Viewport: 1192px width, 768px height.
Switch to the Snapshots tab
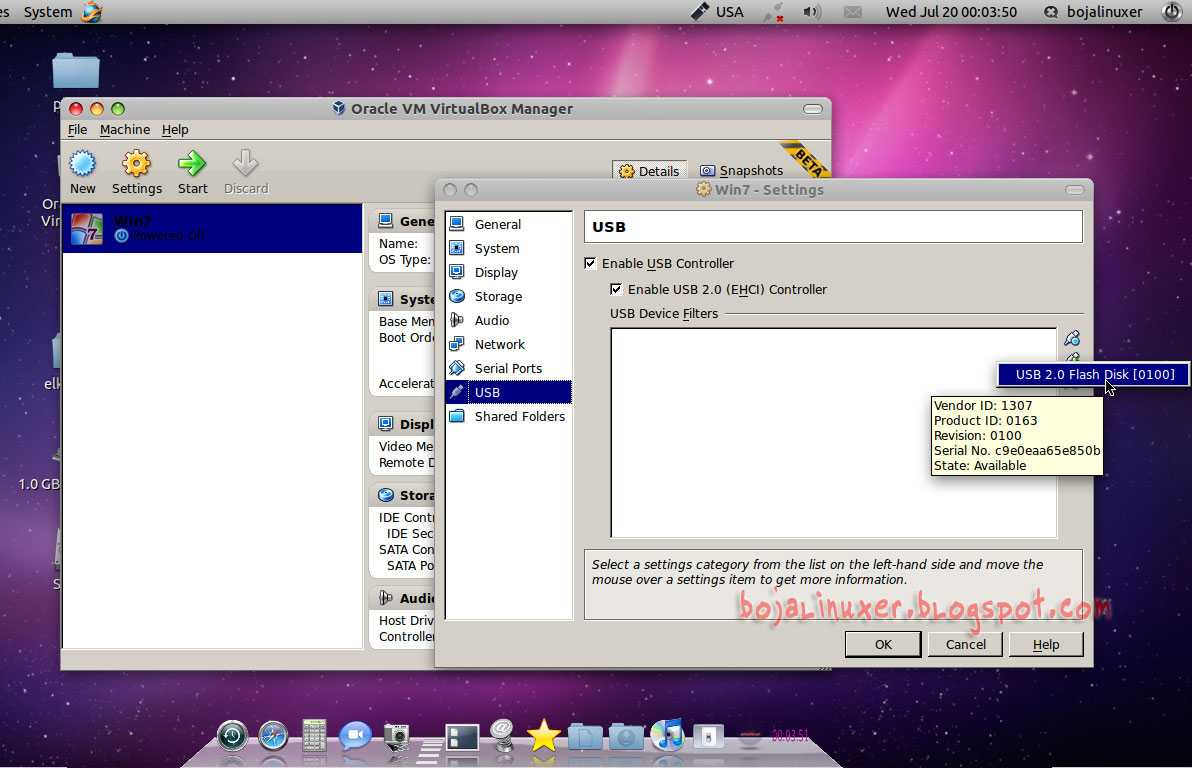pos(741,171)
